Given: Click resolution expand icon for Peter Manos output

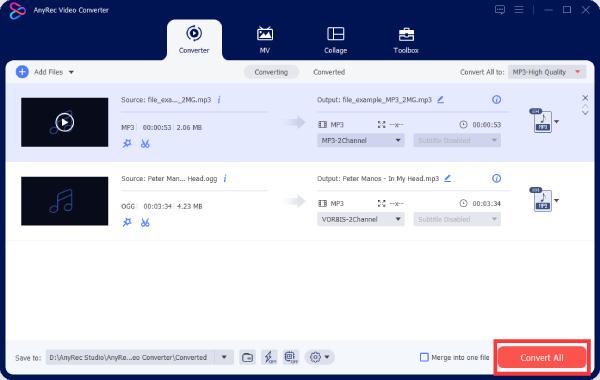Looking at the screenshot, I should coord(382,204).
